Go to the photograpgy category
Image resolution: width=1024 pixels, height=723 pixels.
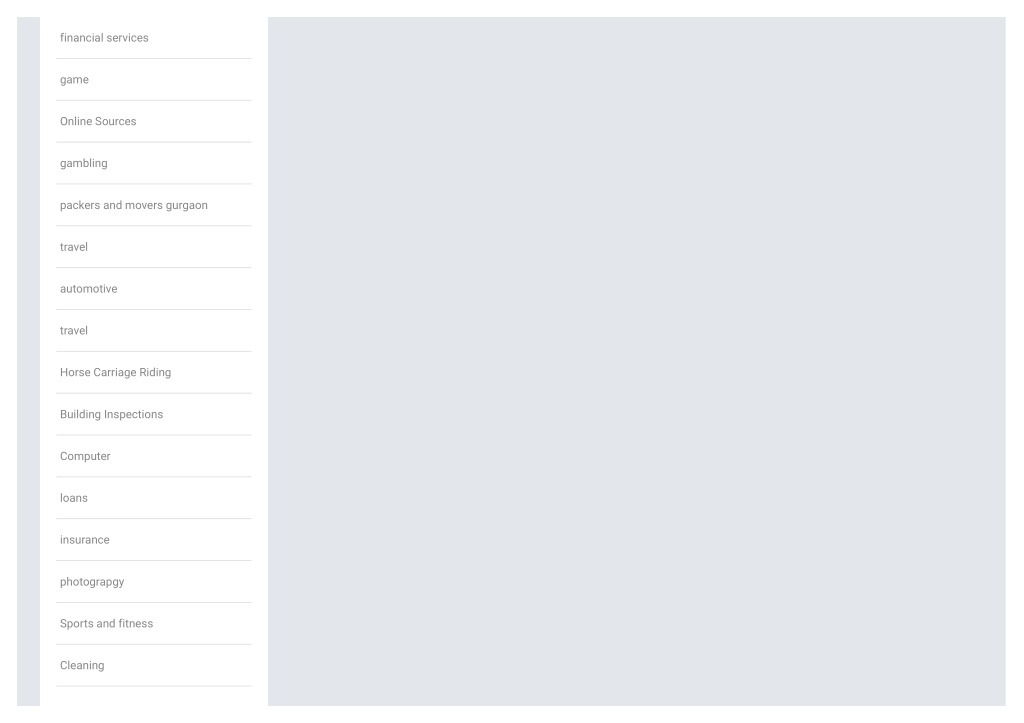pyautogui.click(x=92, y=581)
